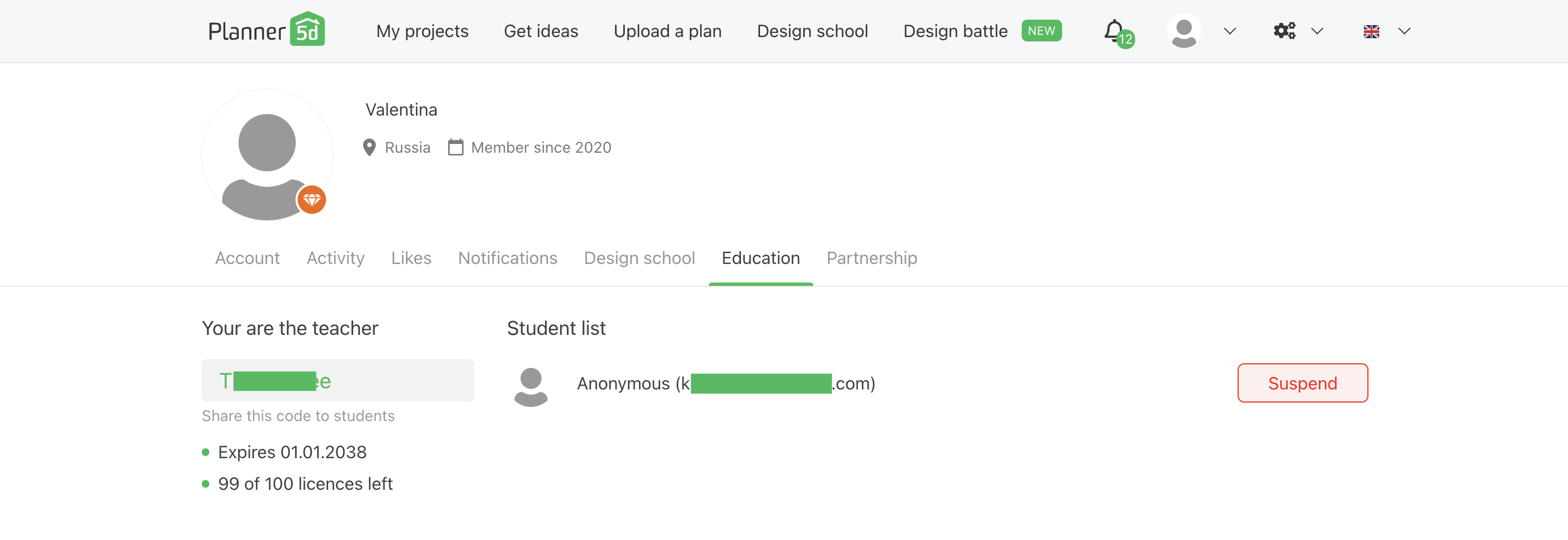Click the orange diamond premium badge

[x=312, y=200]
